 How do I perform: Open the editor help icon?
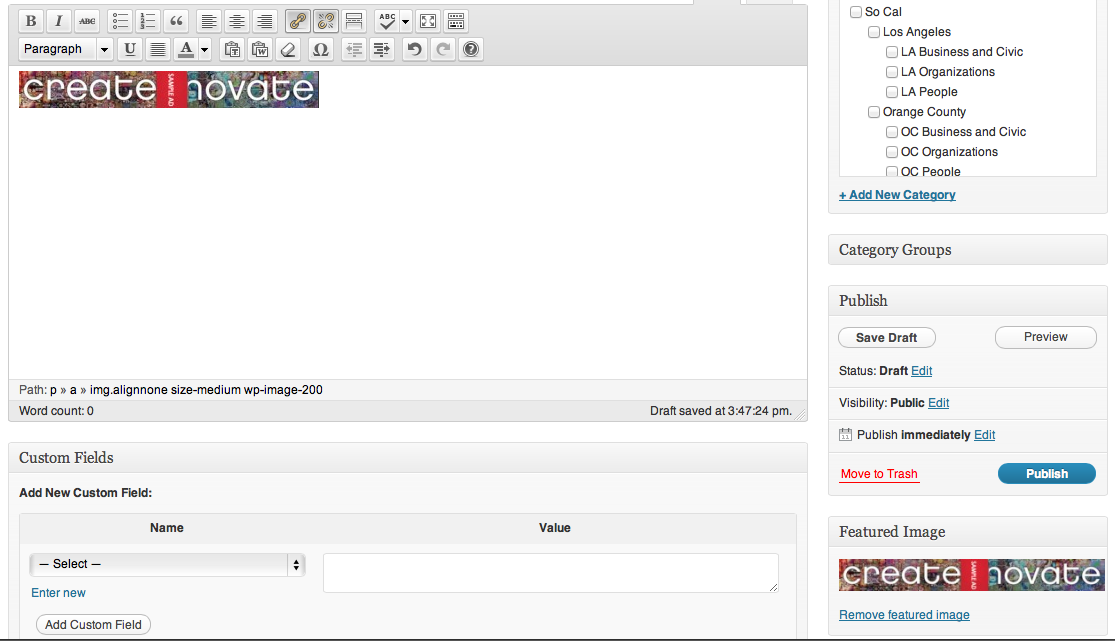[471, 49]
